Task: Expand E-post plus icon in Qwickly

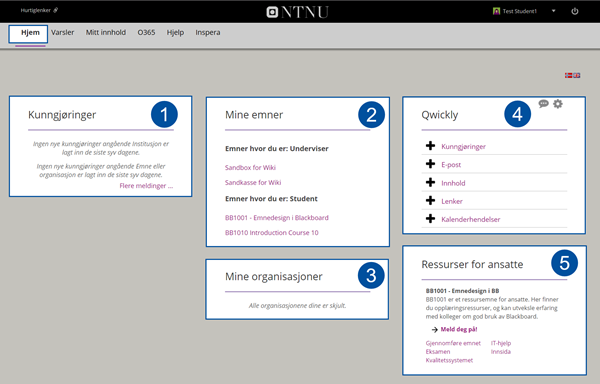Action: (x=430, y=164)
